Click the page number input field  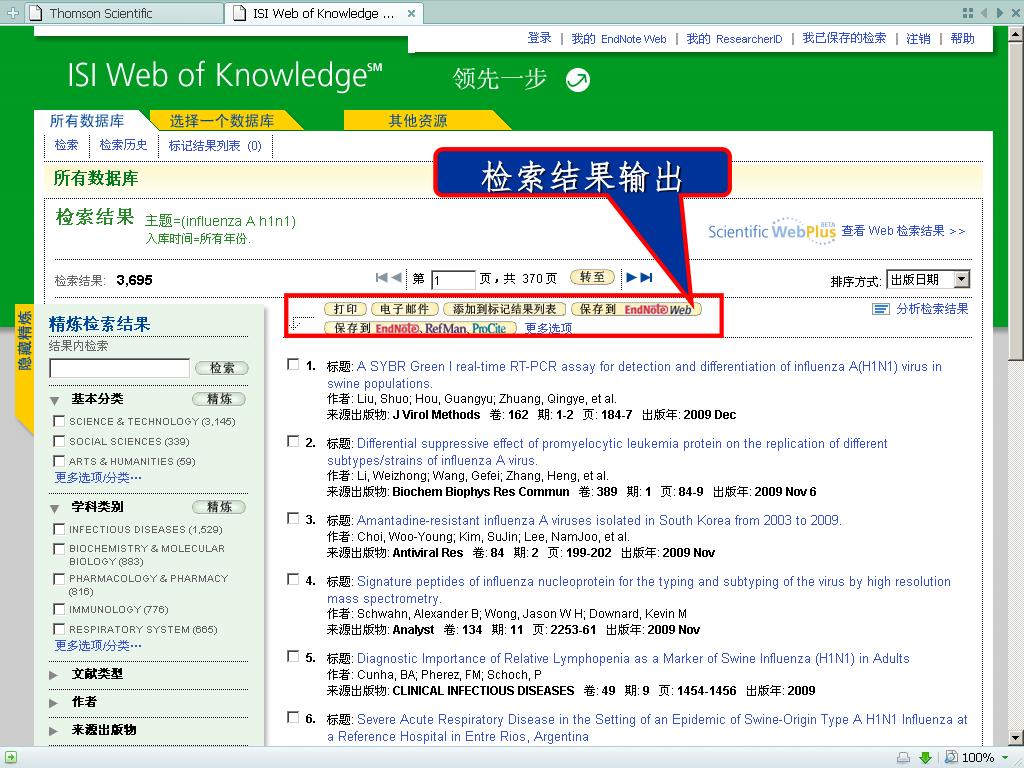click(x=453, y=280)
